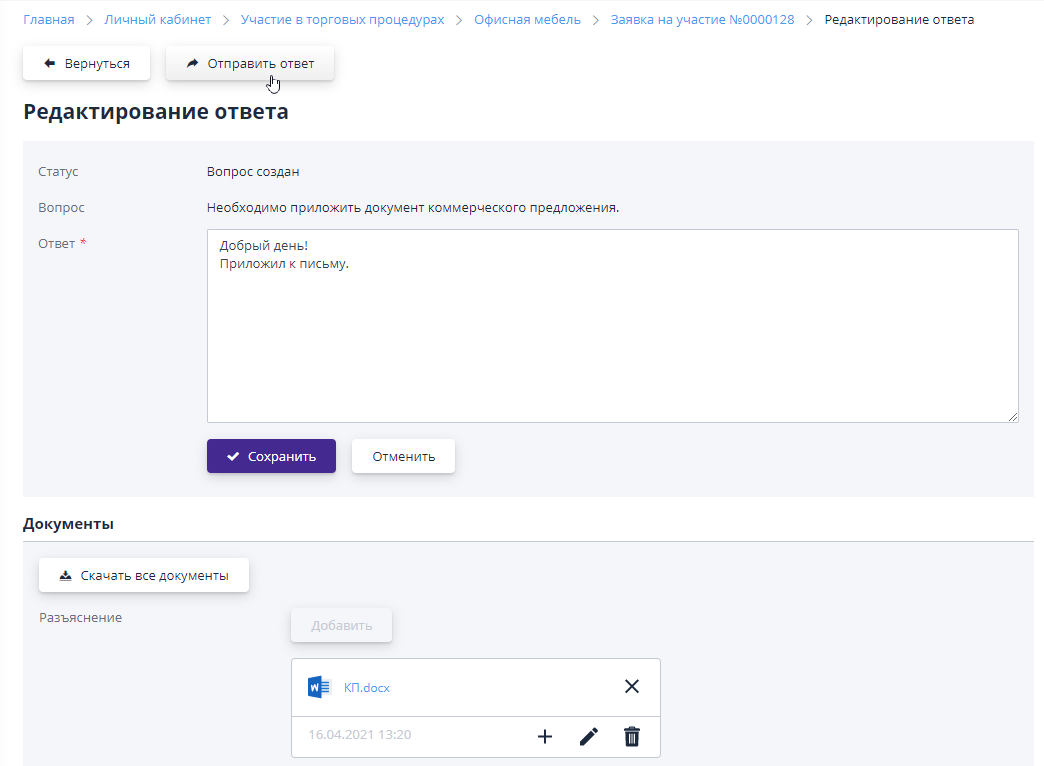
Task: Click the Документы section heading
Action: [x=68, y=523]
